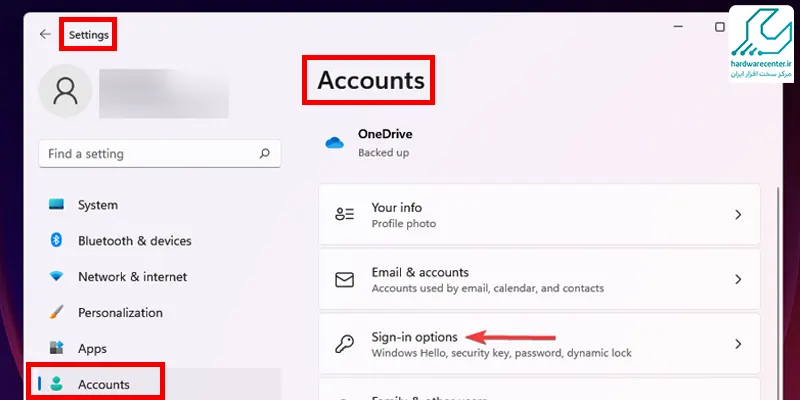
Task: Click the Sign-in options key icon
Action: [344, 344]
